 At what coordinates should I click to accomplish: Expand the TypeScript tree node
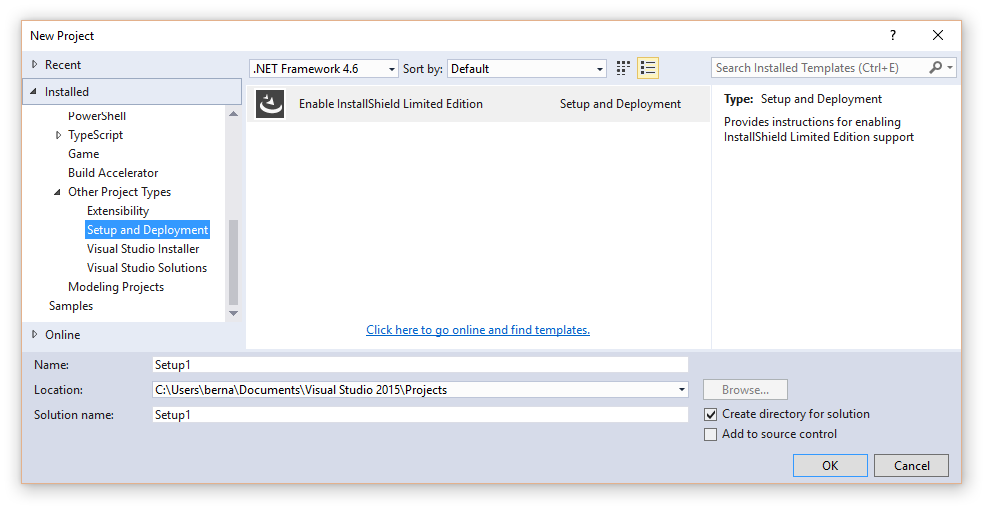click(x=59, y=135)
